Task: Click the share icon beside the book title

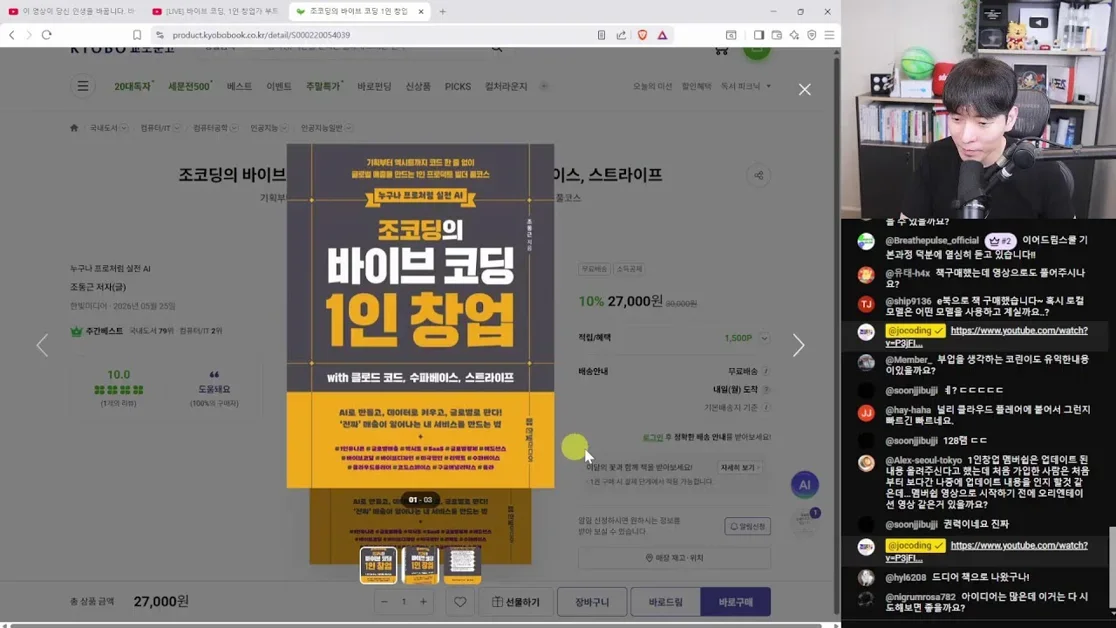Action: coord(759,175)
